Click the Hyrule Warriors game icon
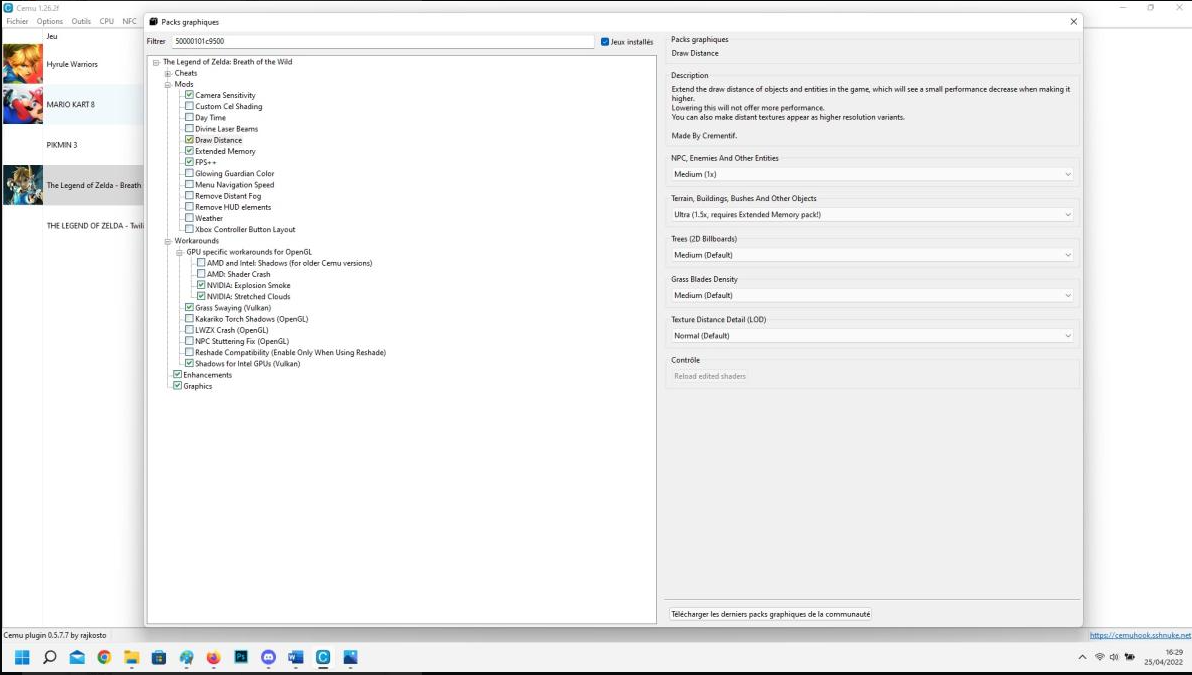 pyautogui.click(x=22, y=64)
